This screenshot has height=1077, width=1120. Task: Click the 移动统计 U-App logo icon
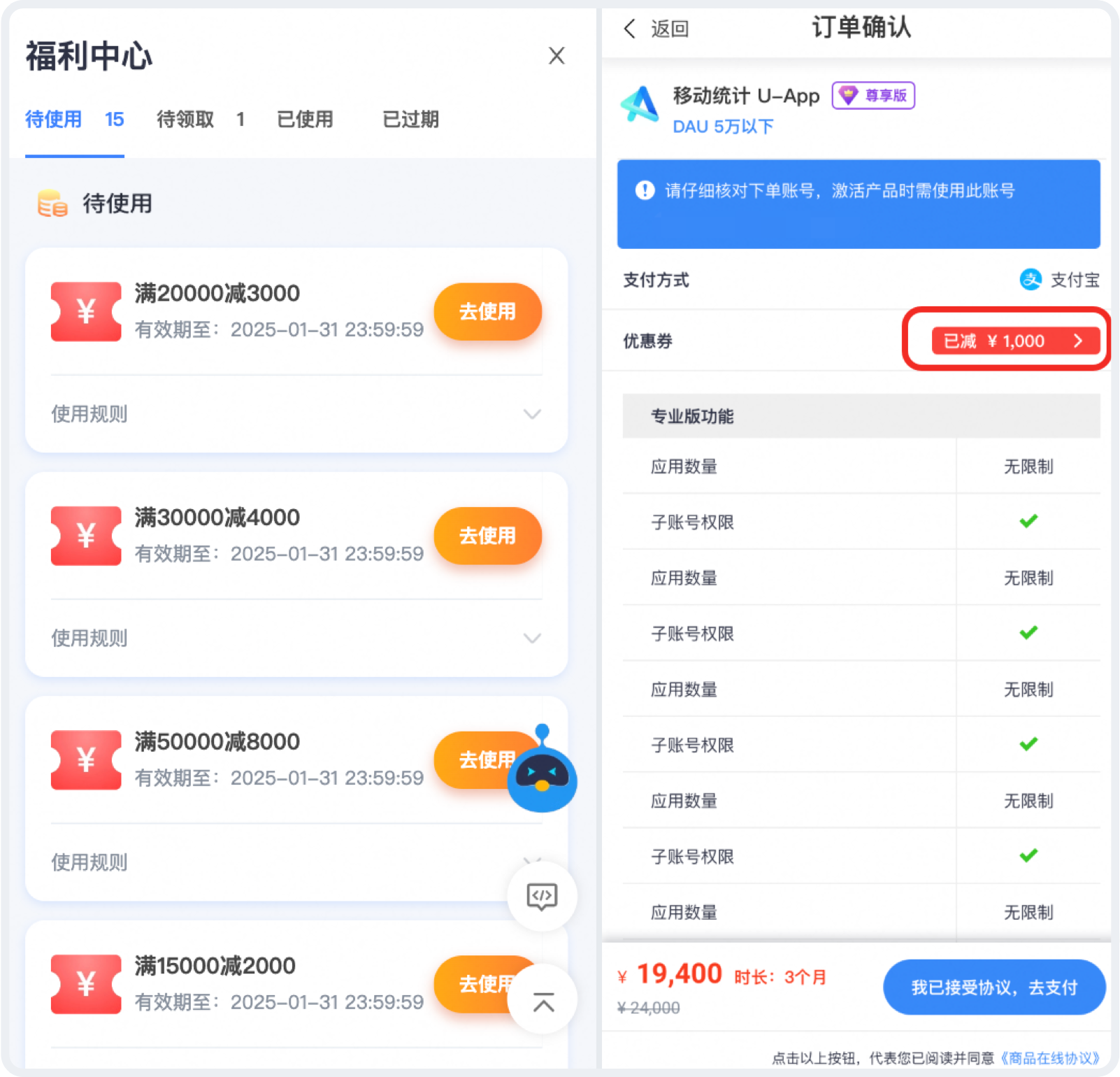pos(640,105)
